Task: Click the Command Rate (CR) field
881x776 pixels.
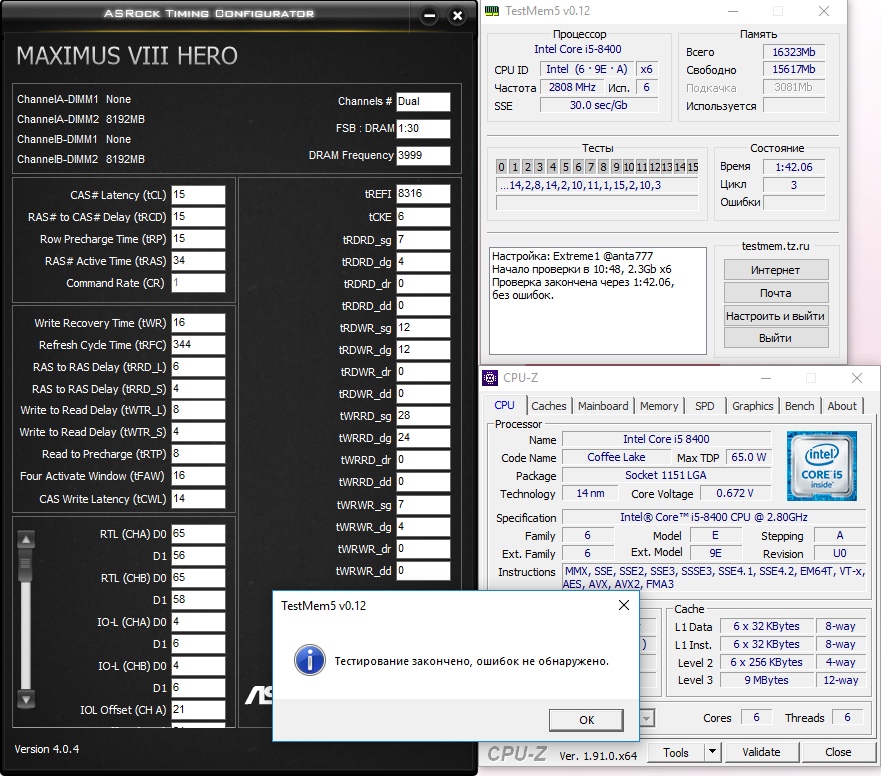Action: point(198,282)
